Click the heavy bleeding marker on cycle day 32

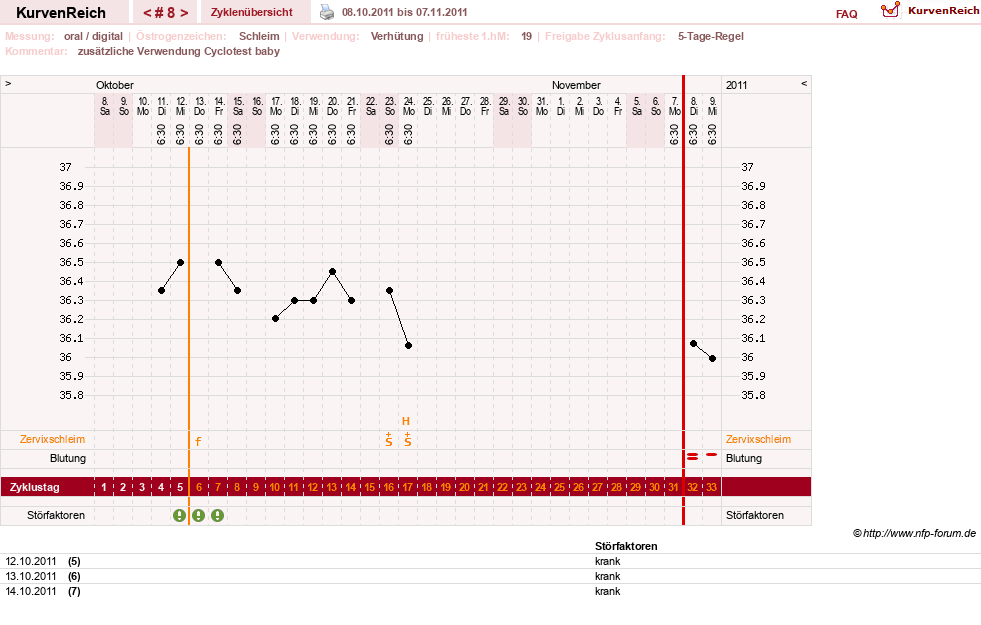(x=692, y=457)
